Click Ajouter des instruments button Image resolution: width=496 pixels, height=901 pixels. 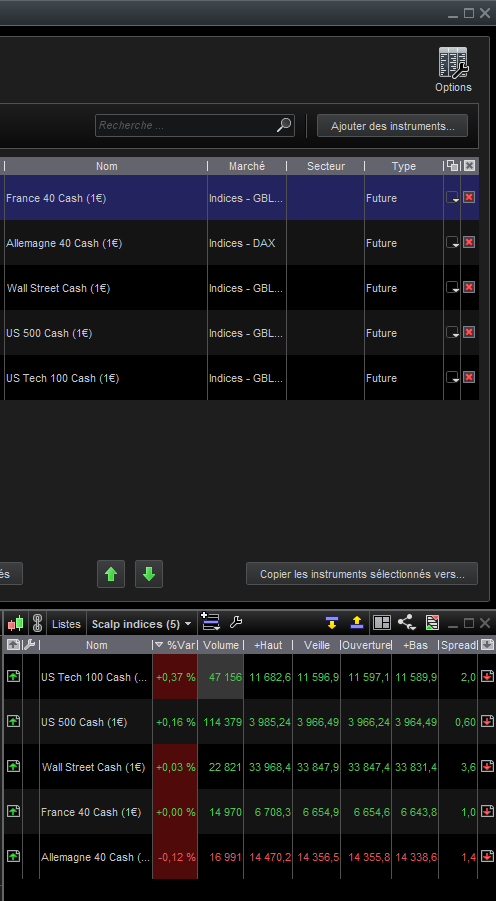point(393,126)
